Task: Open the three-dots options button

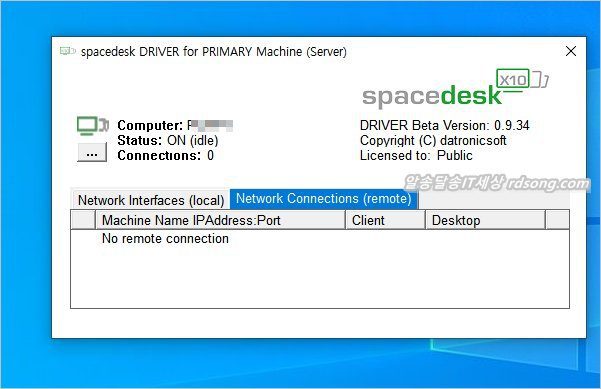Action: [92, 153]
